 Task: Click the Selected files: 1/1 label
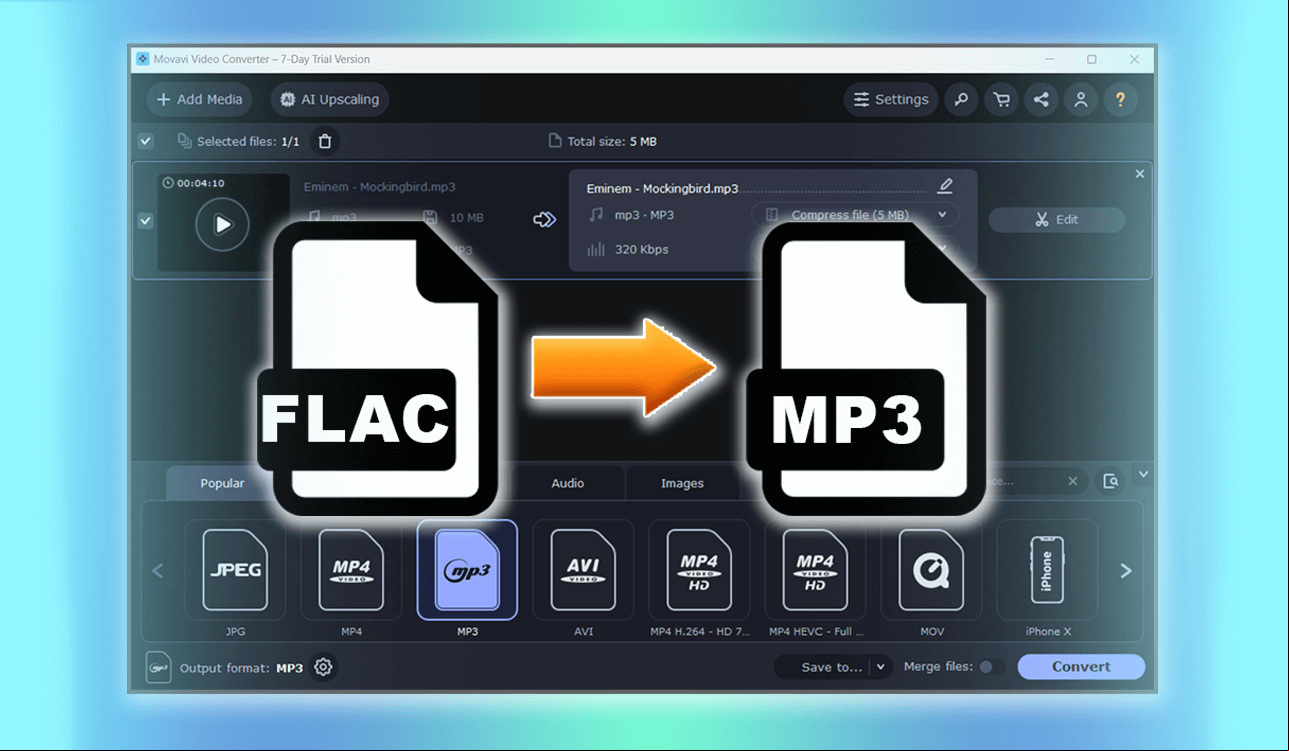(248, 141)
